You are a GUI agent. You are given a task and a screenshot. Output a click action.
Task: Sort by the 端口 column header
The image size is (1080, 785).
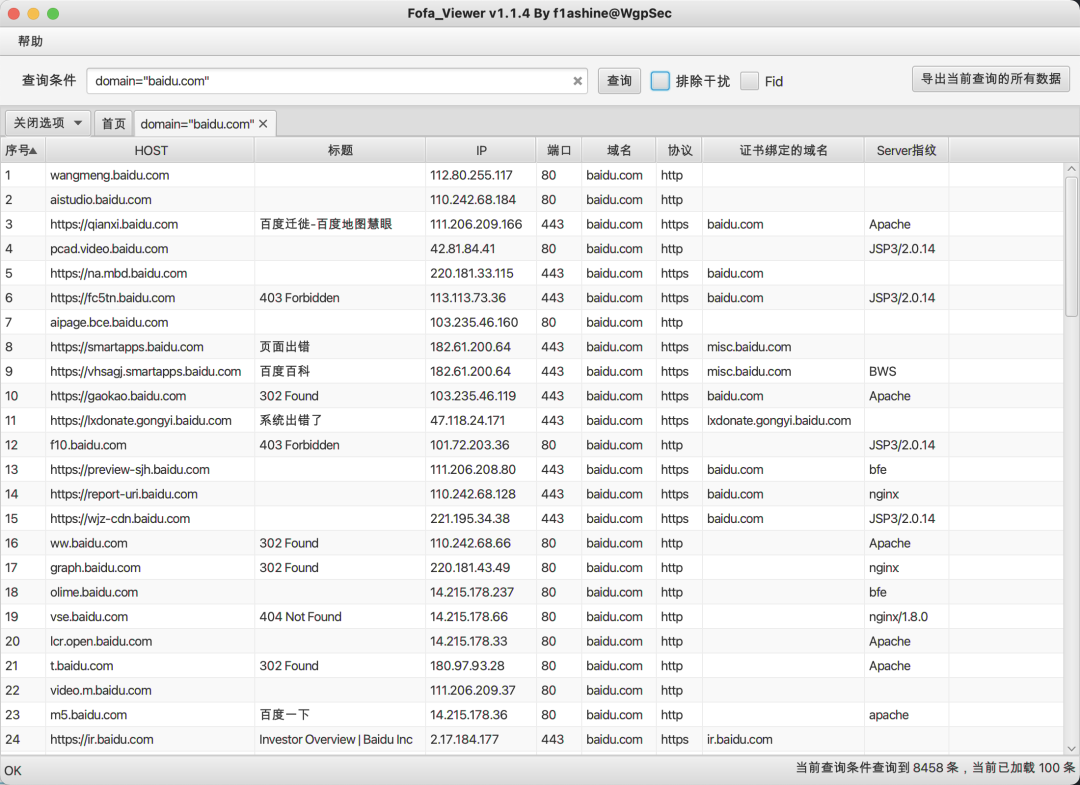[559, 150]
